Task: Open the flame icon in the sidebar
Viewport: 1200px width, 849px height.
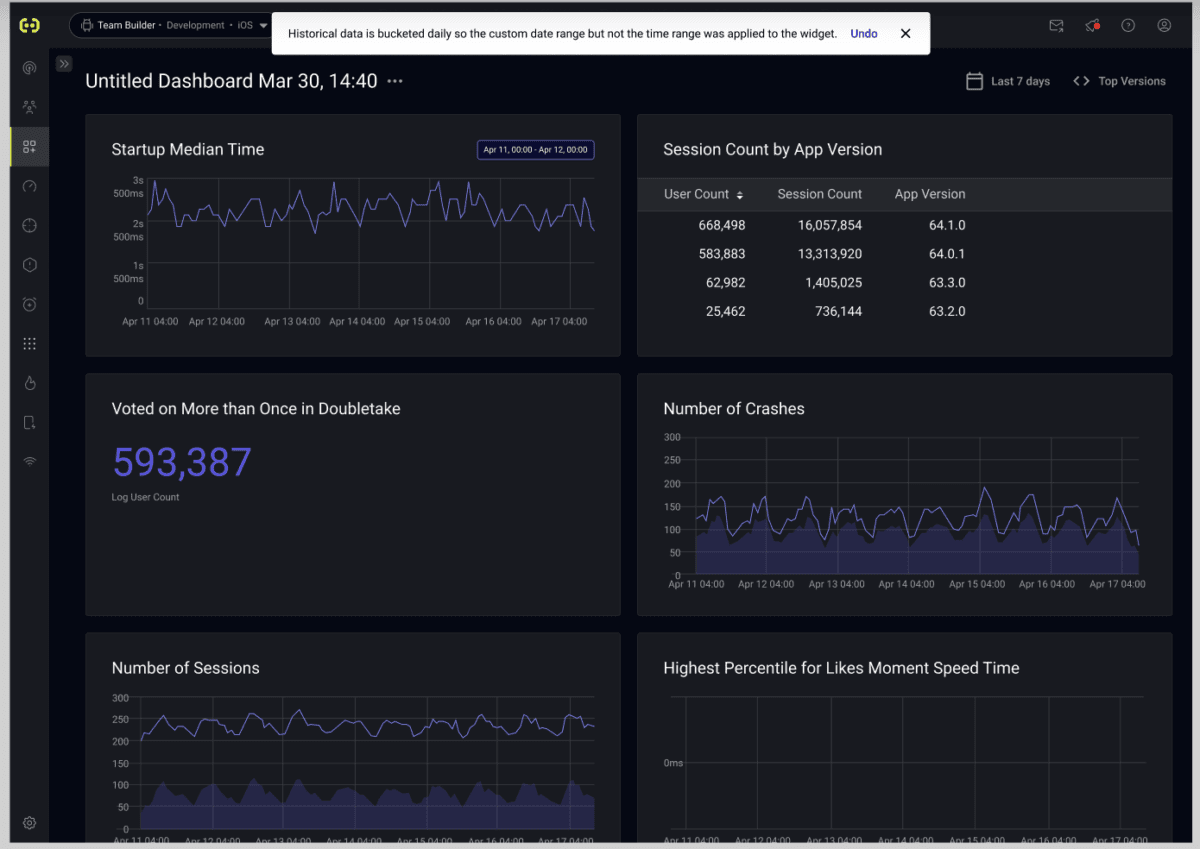Action: coord(29,383)
